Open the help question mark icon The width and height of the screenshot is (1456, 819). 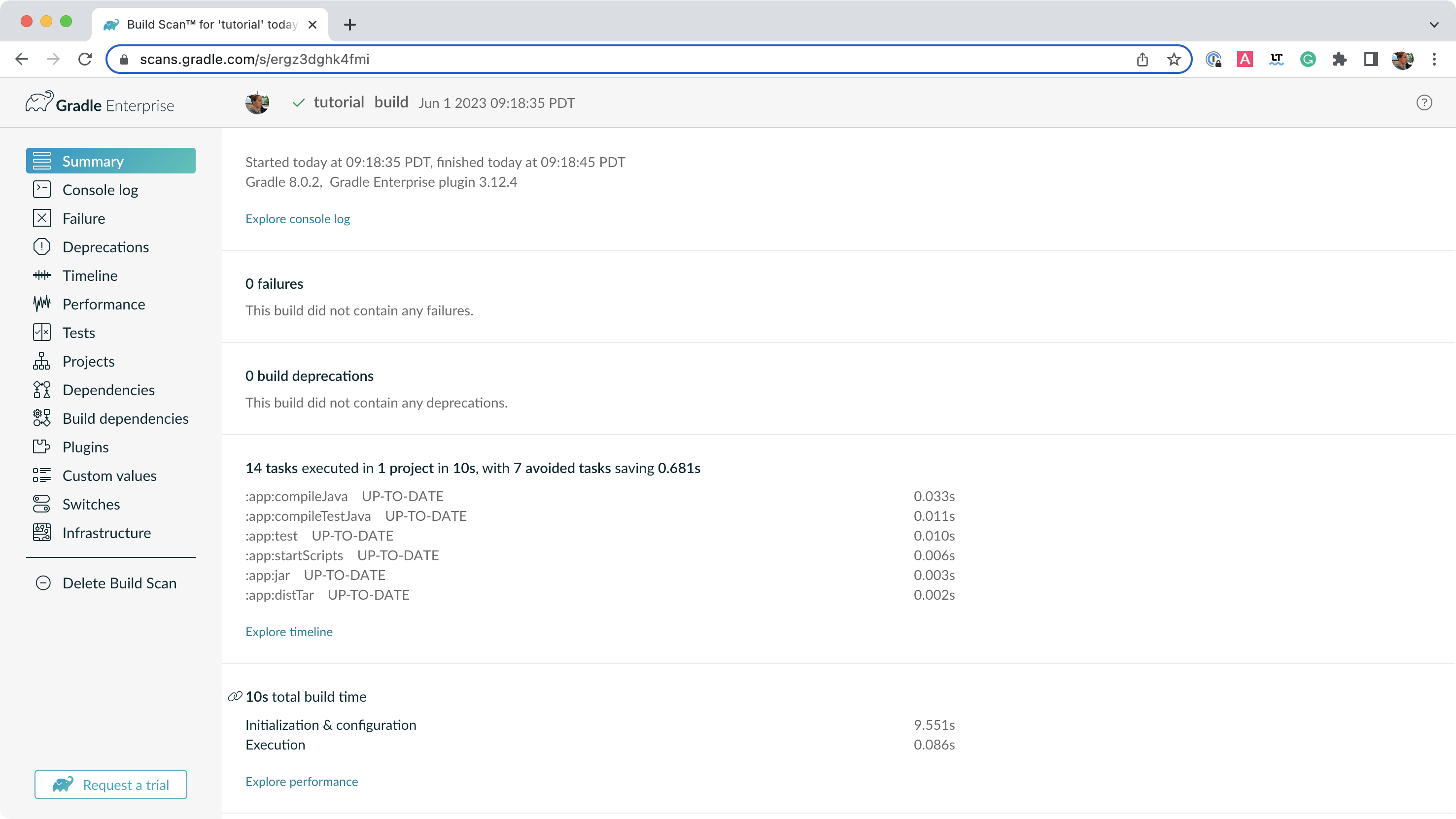(1424, 102)
